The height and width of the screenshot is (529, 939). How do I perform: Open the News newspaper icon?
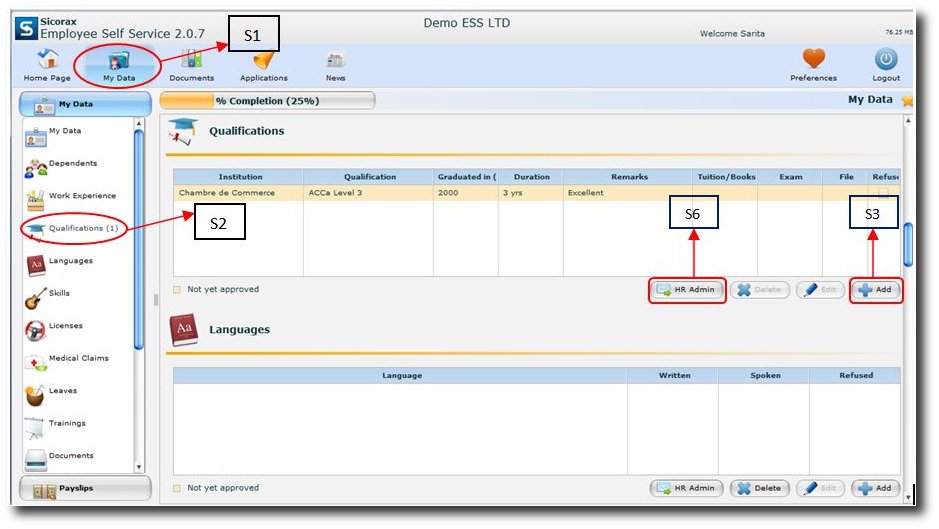pyautogui.click(x=335, y=63)
